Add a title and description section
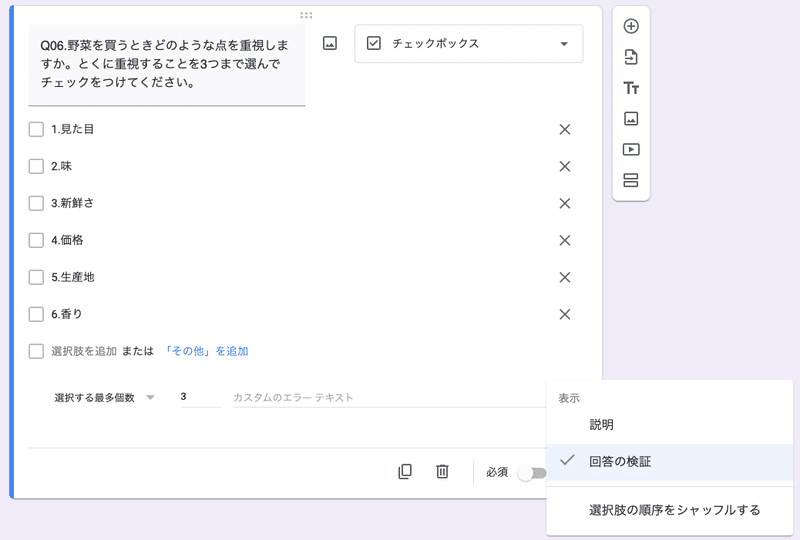Image resolution: width=800 pixels, height=540 pixels. coord(631,88)
